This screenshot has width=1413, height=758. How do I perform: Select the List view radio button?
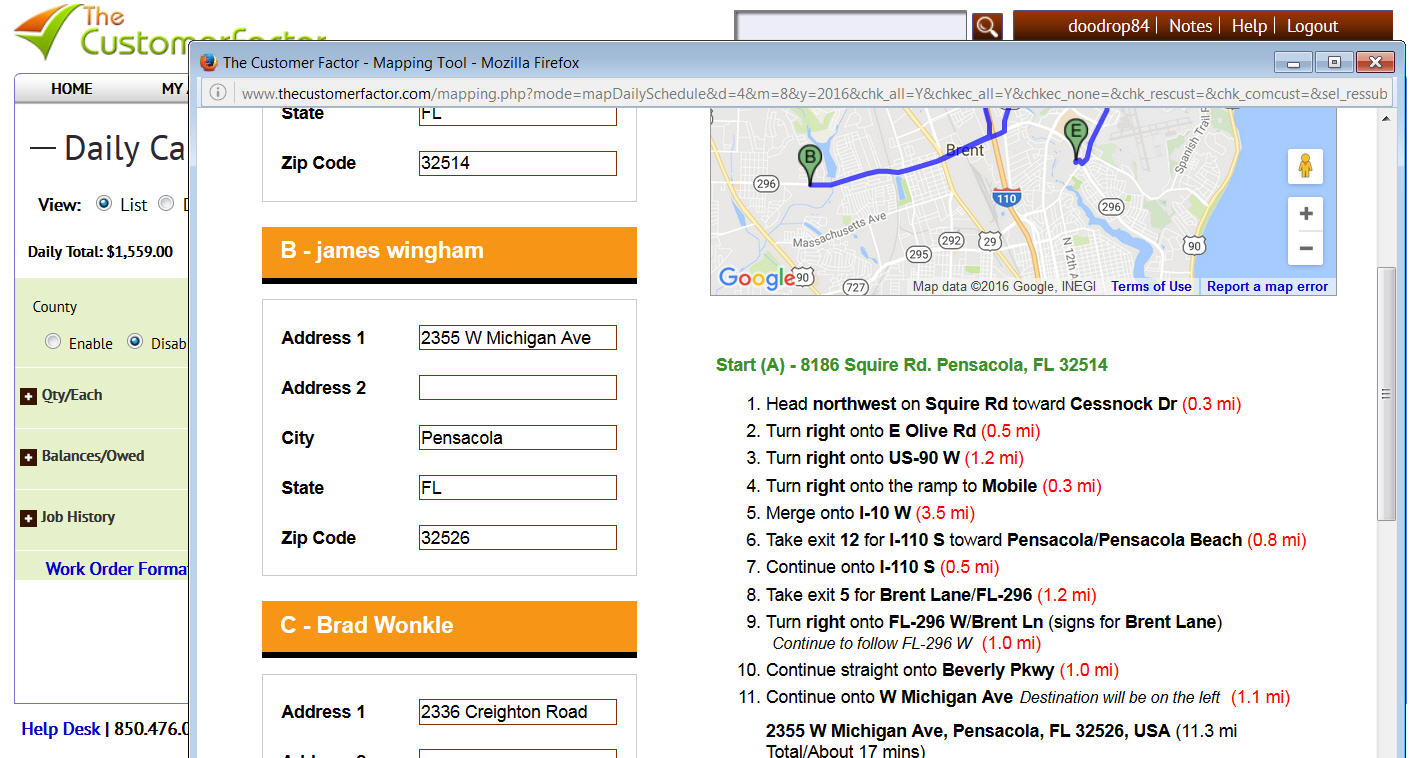click(x=104, y=204)
